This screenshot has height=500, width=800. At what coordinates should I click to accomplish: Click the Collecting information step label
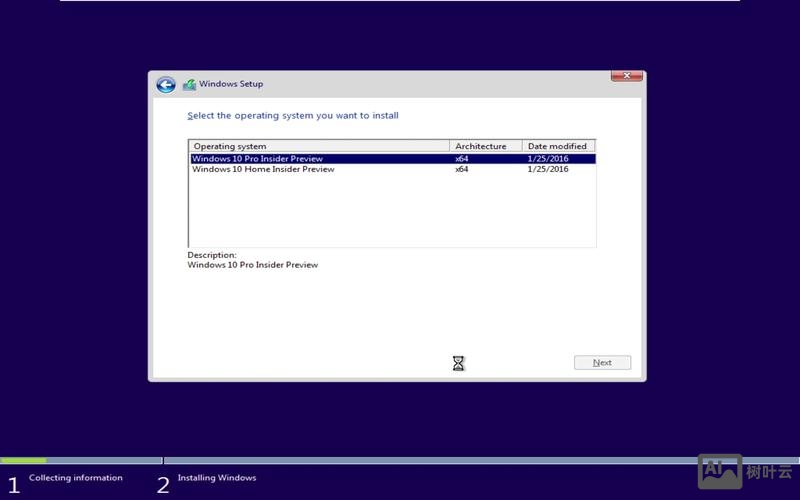[76, 478]
